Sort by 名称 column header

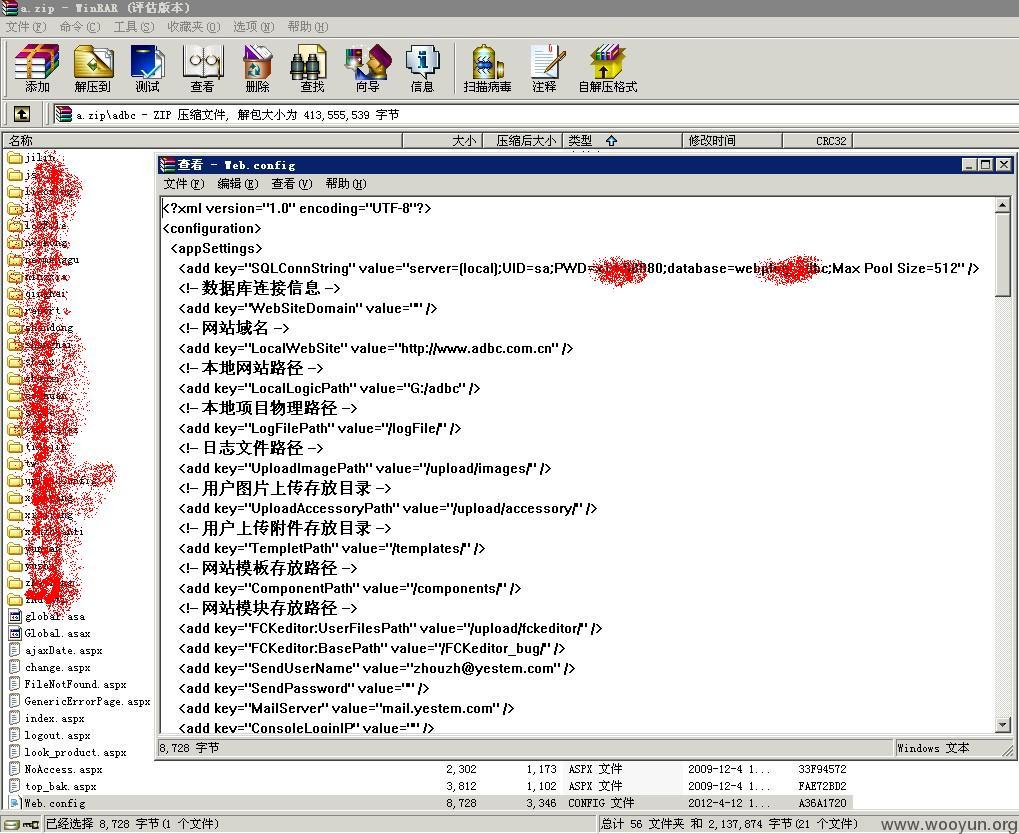pyautogui.click(x=203, y=140)
